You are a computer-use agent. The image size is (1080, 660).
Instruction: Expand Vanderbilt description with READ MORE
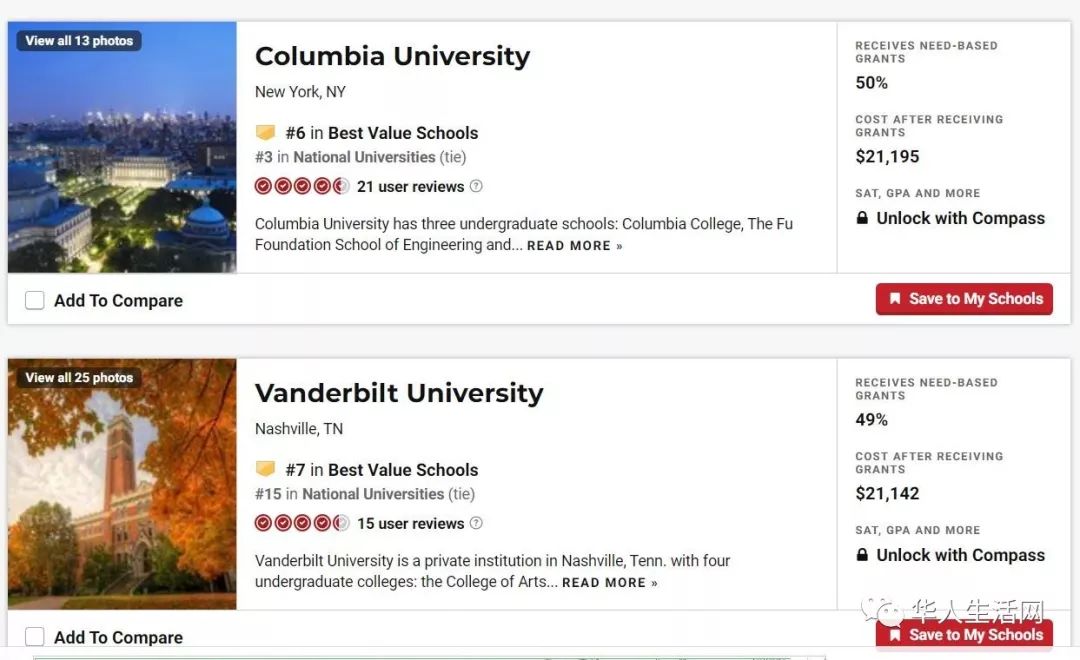(610, 583)
